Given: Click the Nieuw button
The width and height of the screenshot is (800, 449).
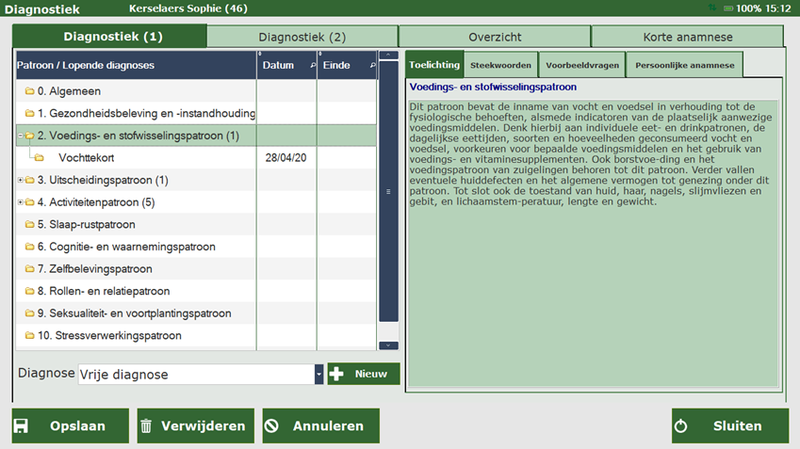Looking at the screenshot, I should tap(363, 374).
